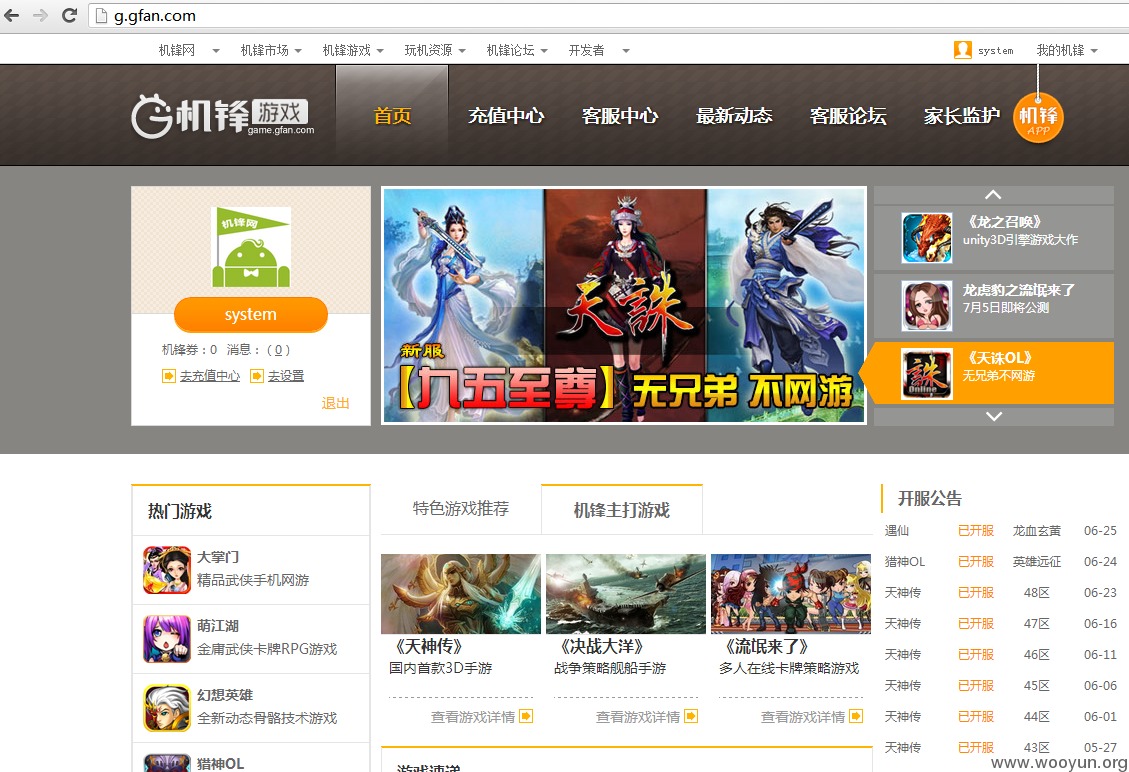Viewport: 1129px width, 772px height.
Task: Click the 龙虎豹之流氓来了 girl icon
Action: click(x=927, y=306)
